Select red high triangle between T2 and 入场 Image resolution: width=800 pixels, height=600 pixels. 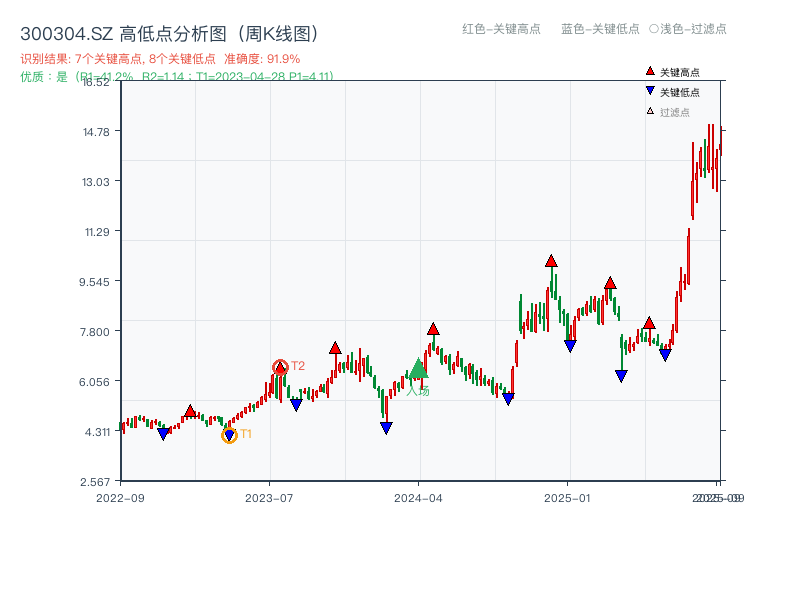point(335,348)
